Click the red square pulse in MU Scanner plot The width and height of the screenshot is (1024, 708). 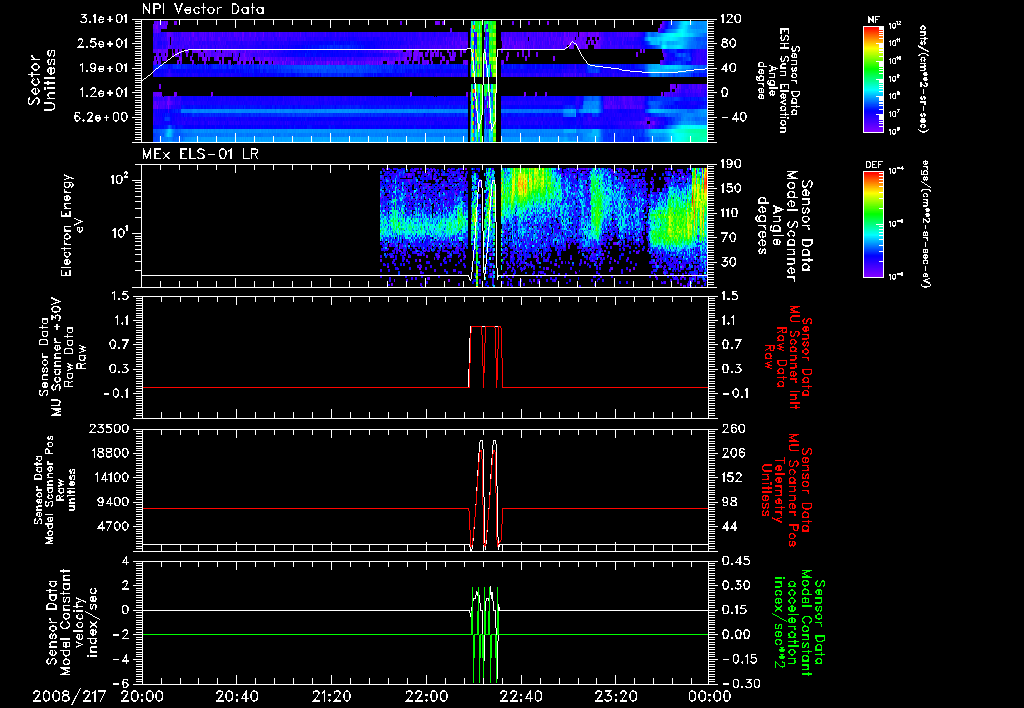tap(485, 356)
